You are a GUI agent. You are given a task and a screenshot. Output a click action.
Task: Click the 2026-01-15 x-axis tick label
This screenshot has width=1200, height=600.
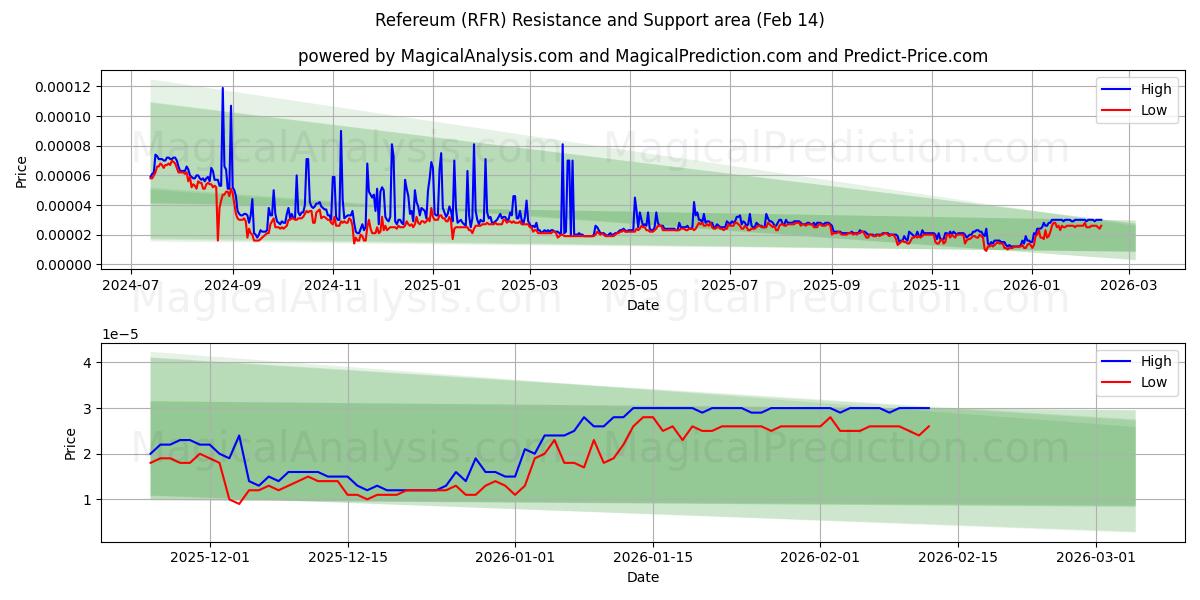(654, 557)
